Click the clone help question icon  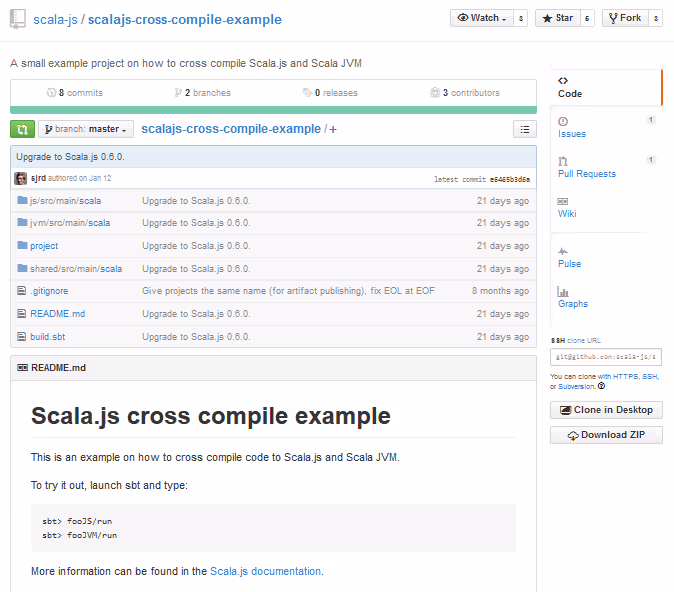(601, 386)
